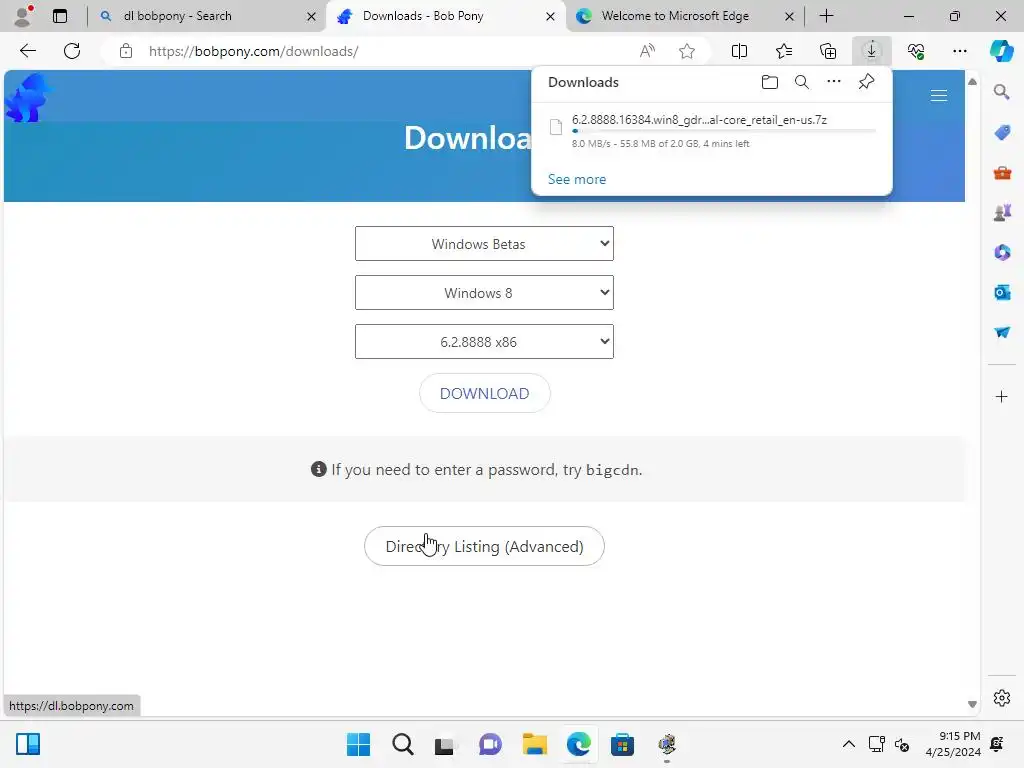The image size is (1024, 768).
Task: Click the Bob Pony logo
Action: pyautogui.click(x=27, y=98)
